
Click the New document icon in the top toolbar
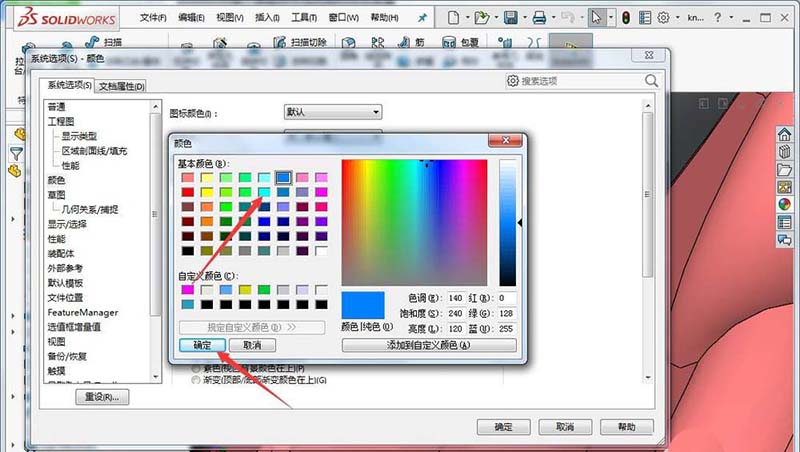tap(453, 18)
